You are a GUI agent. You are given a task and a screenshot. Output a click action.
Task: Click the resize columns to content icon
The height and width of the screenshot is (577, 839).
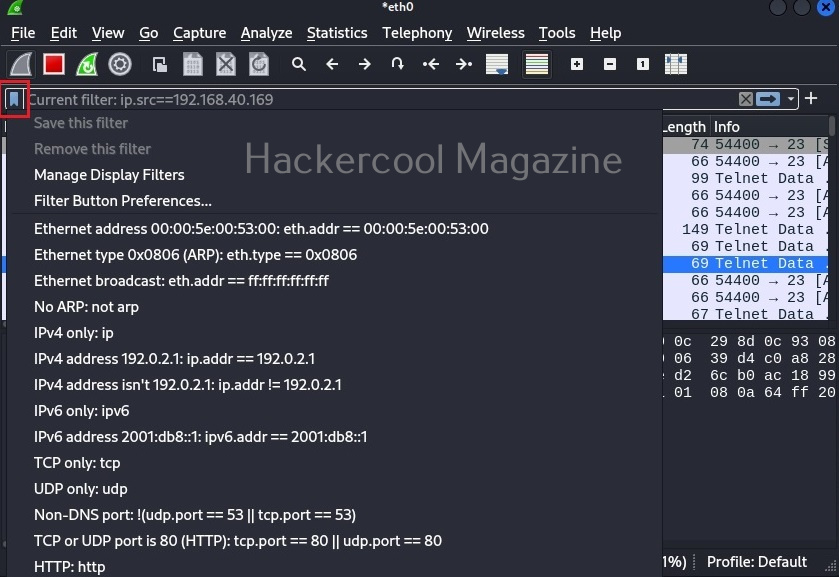(x=676, y=65)
